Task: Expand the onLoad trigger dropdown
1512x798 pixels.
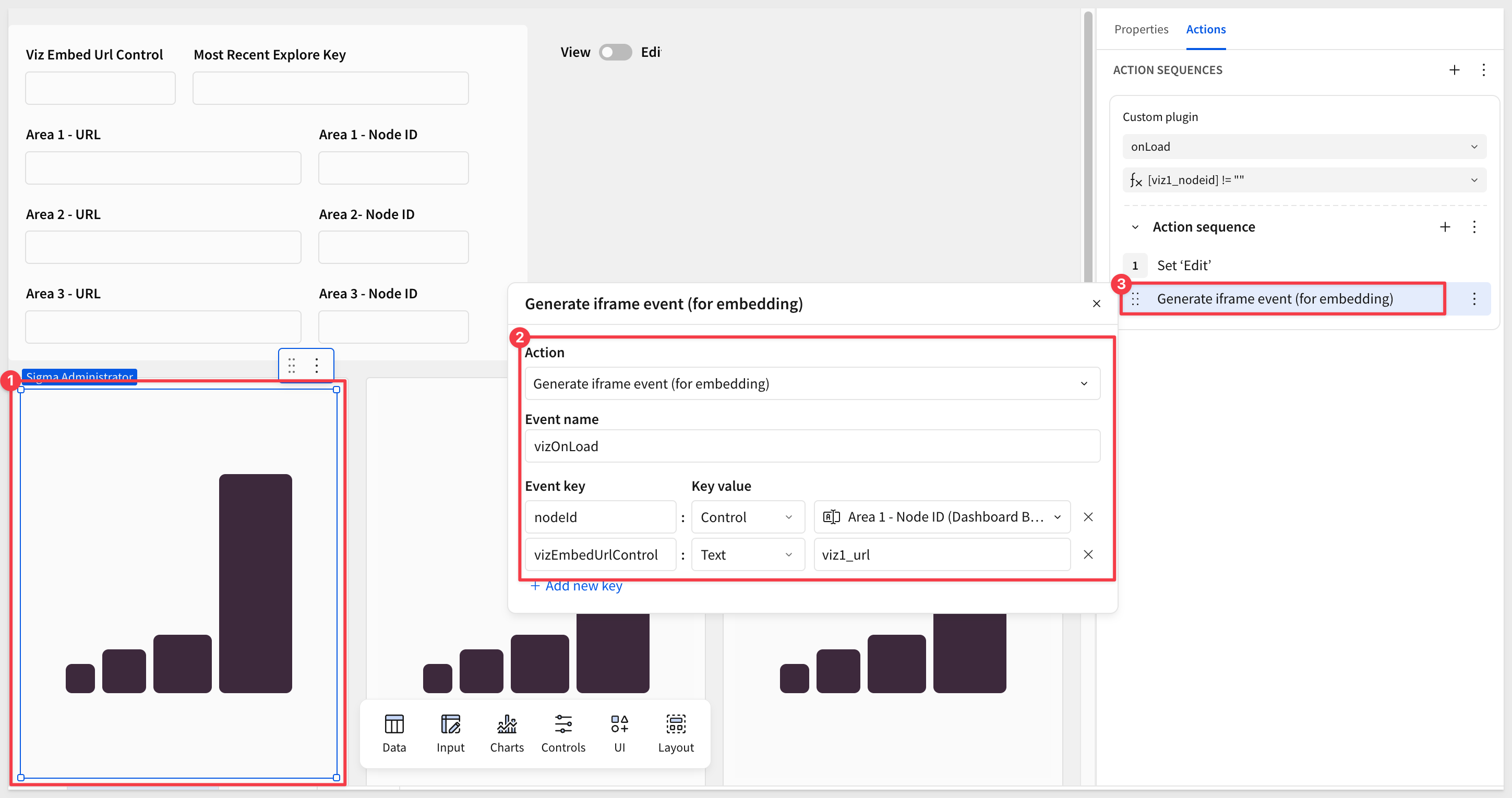Action: 1304,147
